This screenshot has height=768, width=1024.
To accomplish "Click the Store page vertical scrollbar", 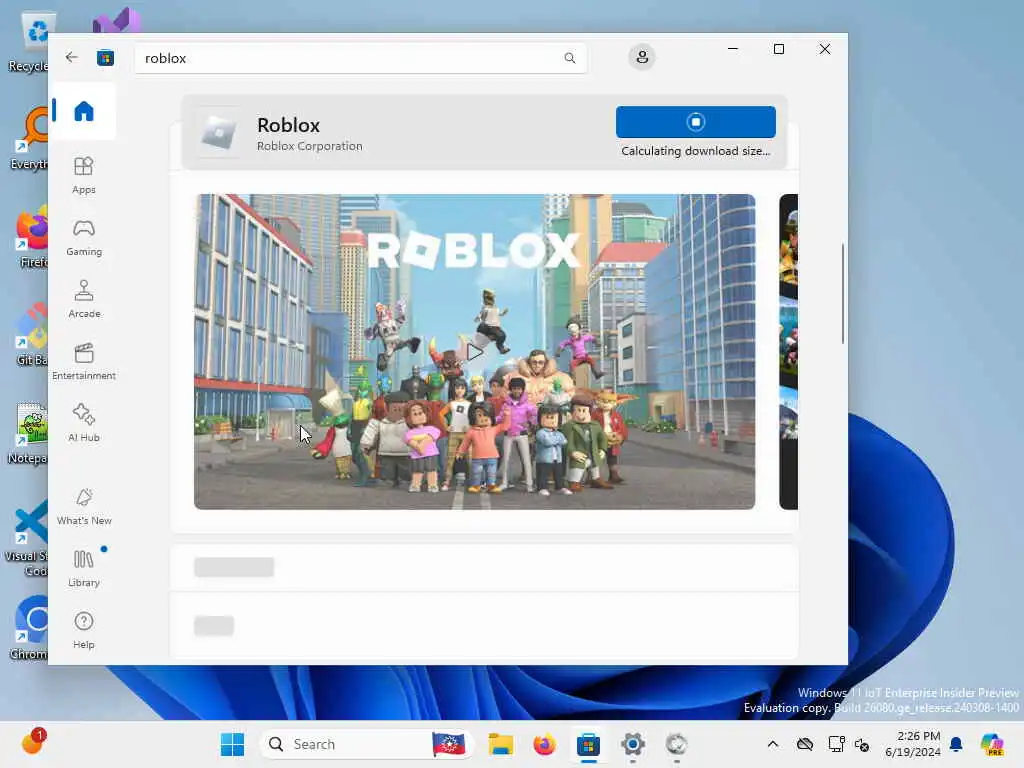I will (x=842, y=294).
